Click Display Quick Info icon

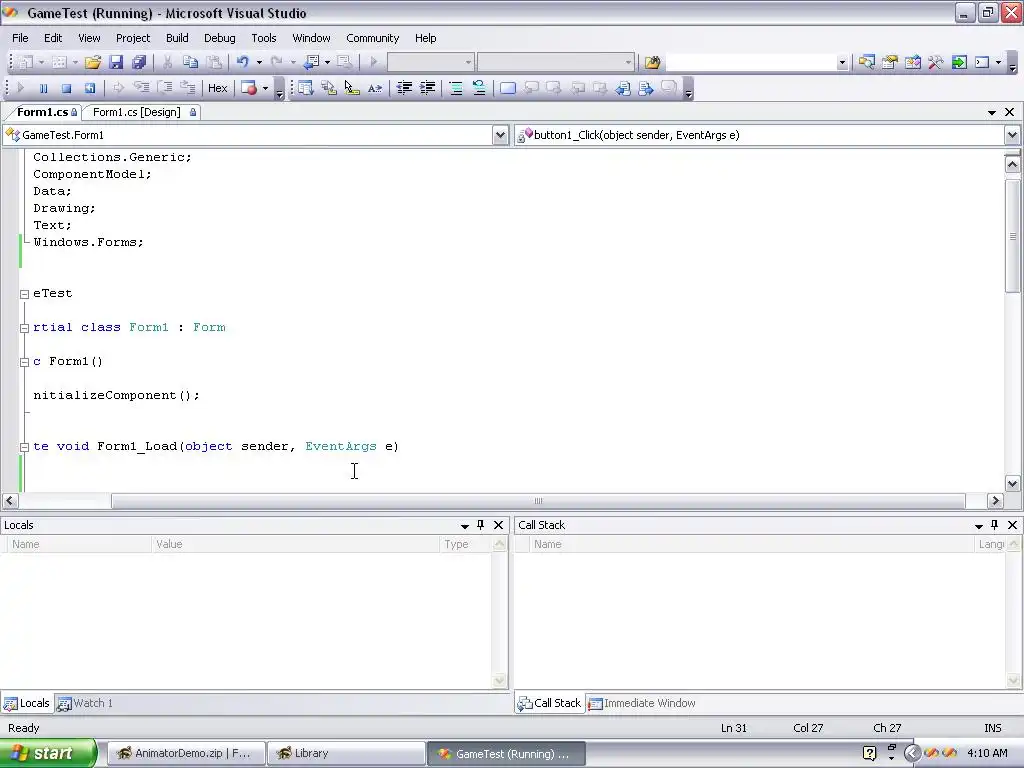352,88
